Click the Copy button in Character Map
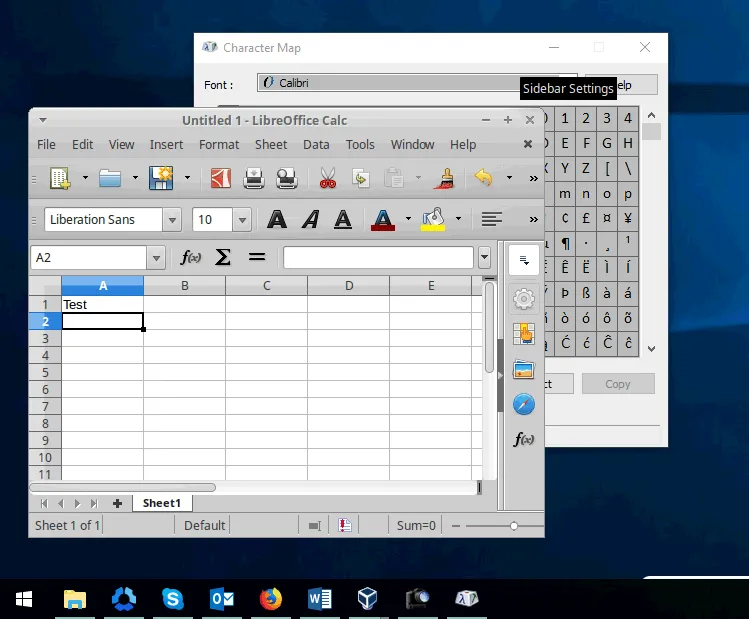Viewport: 749px width, 619px height. [x=617, y=384]
